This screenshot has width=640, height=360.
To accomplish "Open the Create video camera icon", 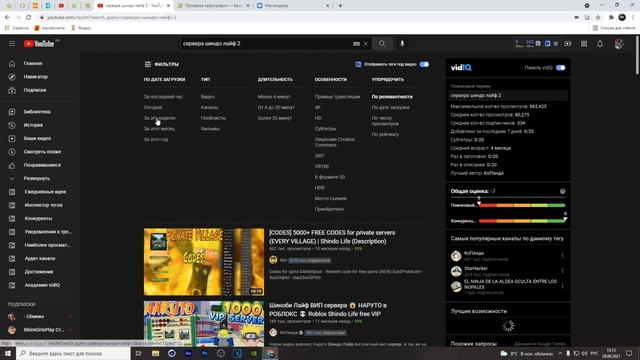I will [568, 44].
